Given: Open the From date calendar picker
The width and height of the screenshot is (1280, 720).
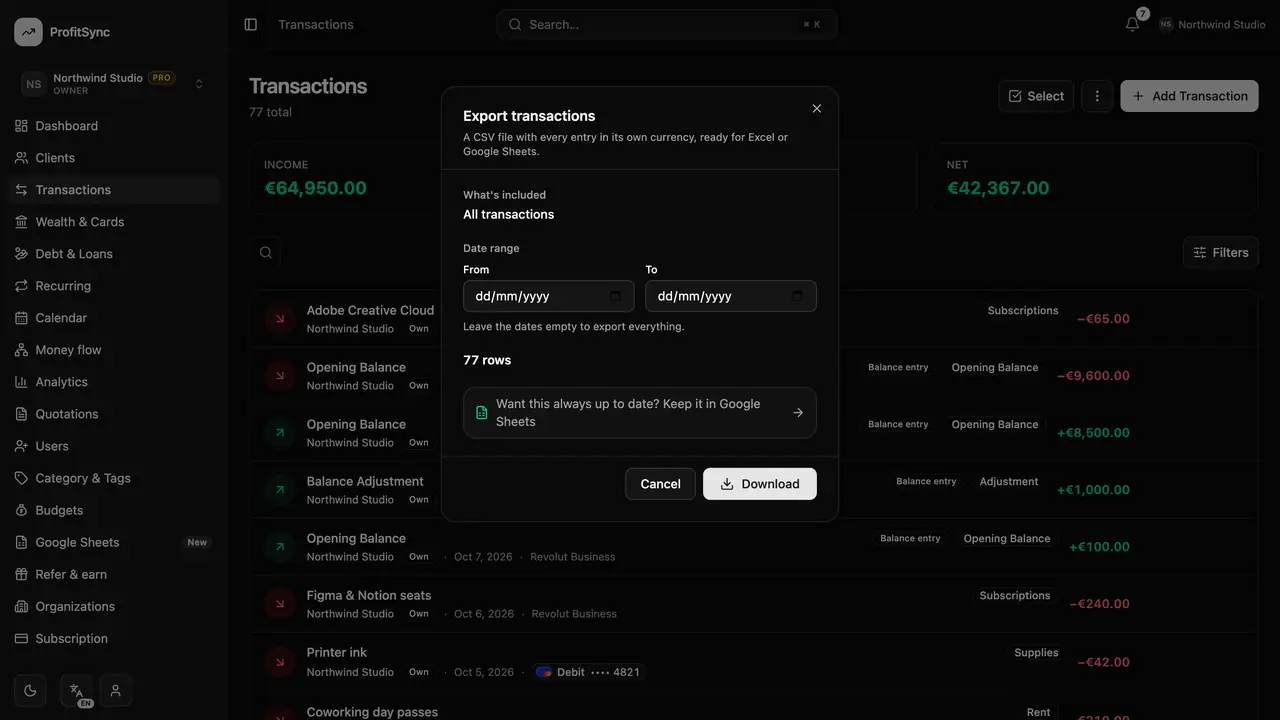Looking at the screenshot, I should [x=615, y=296].
